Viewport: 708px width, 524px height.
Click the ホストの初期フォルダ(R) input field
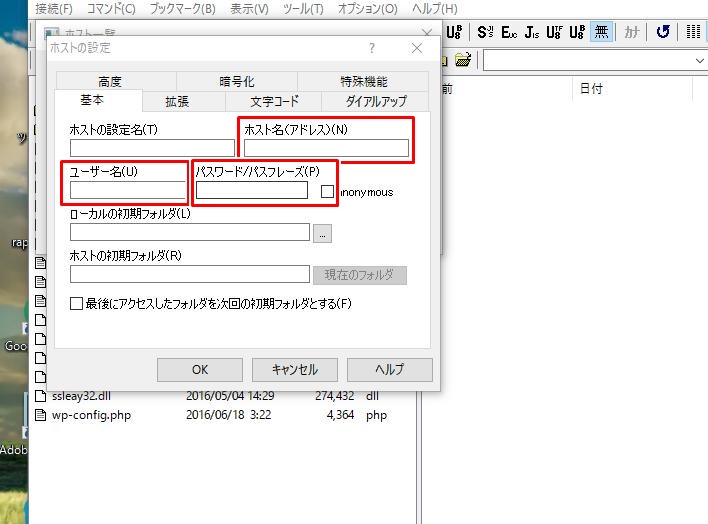click(x=190, y=274)
